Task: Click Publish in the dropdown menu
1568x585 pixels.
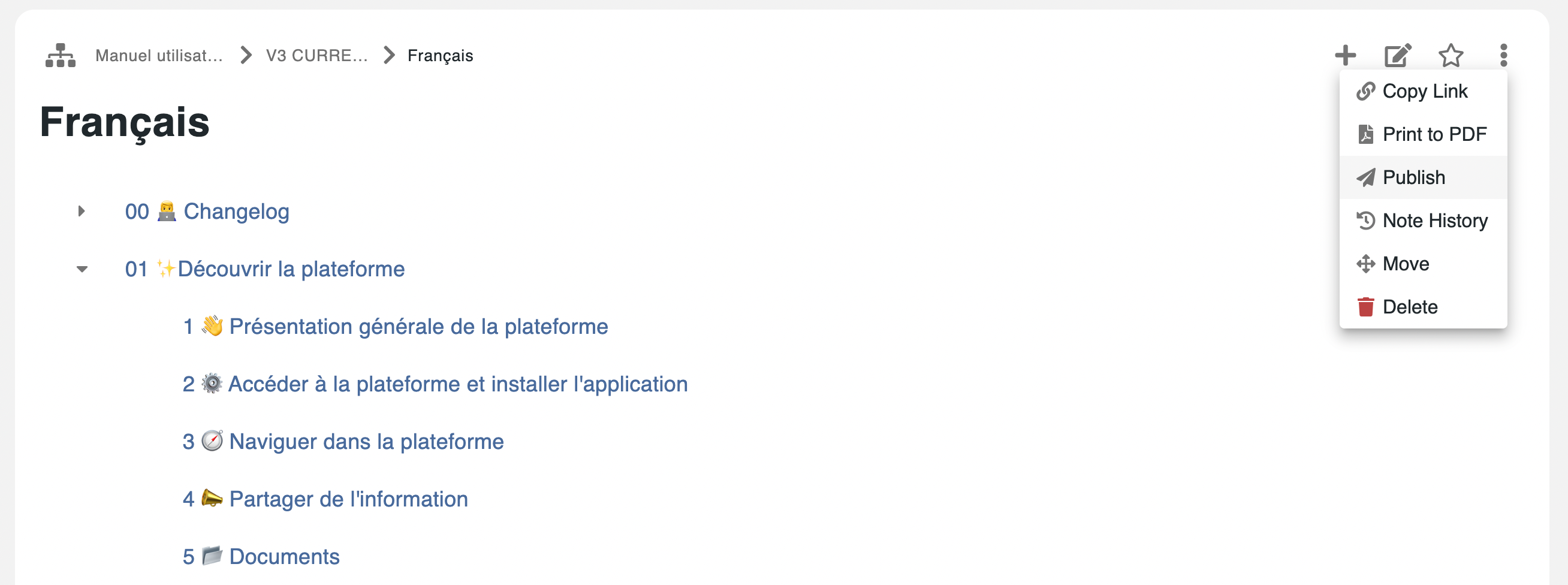Action: point(1413,178)
